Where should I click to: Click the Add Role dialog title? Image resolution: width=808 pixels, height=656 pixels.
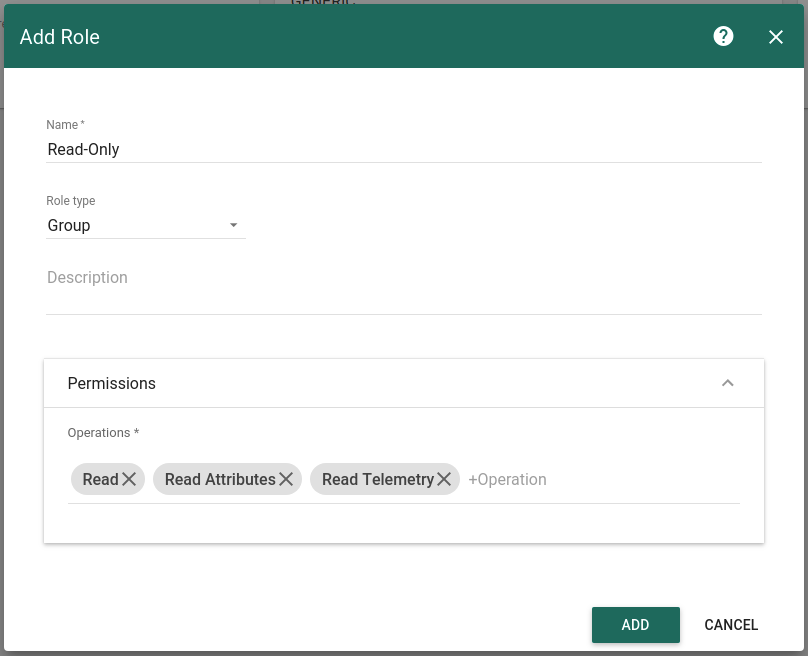coord(60,37)
